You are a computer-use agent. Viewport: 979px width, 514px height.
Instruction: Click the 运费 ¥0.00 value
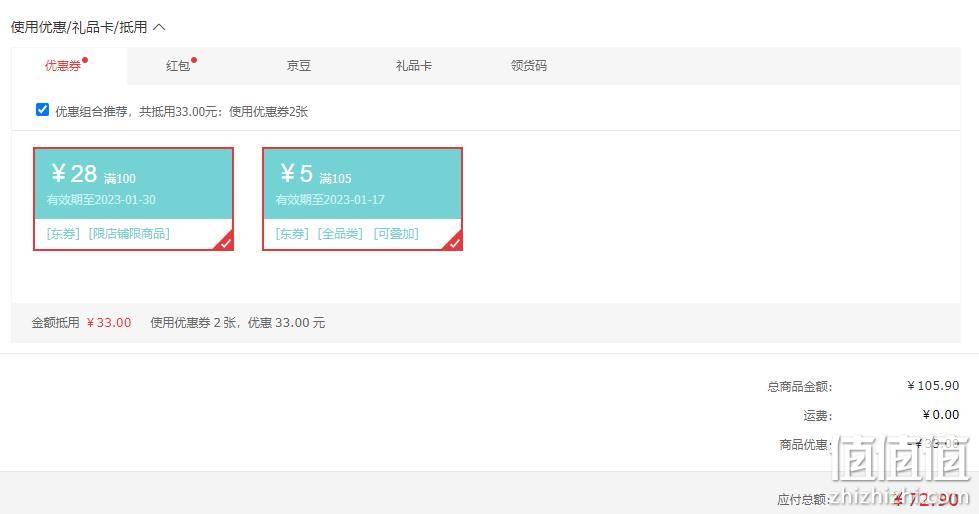(940, 415)
